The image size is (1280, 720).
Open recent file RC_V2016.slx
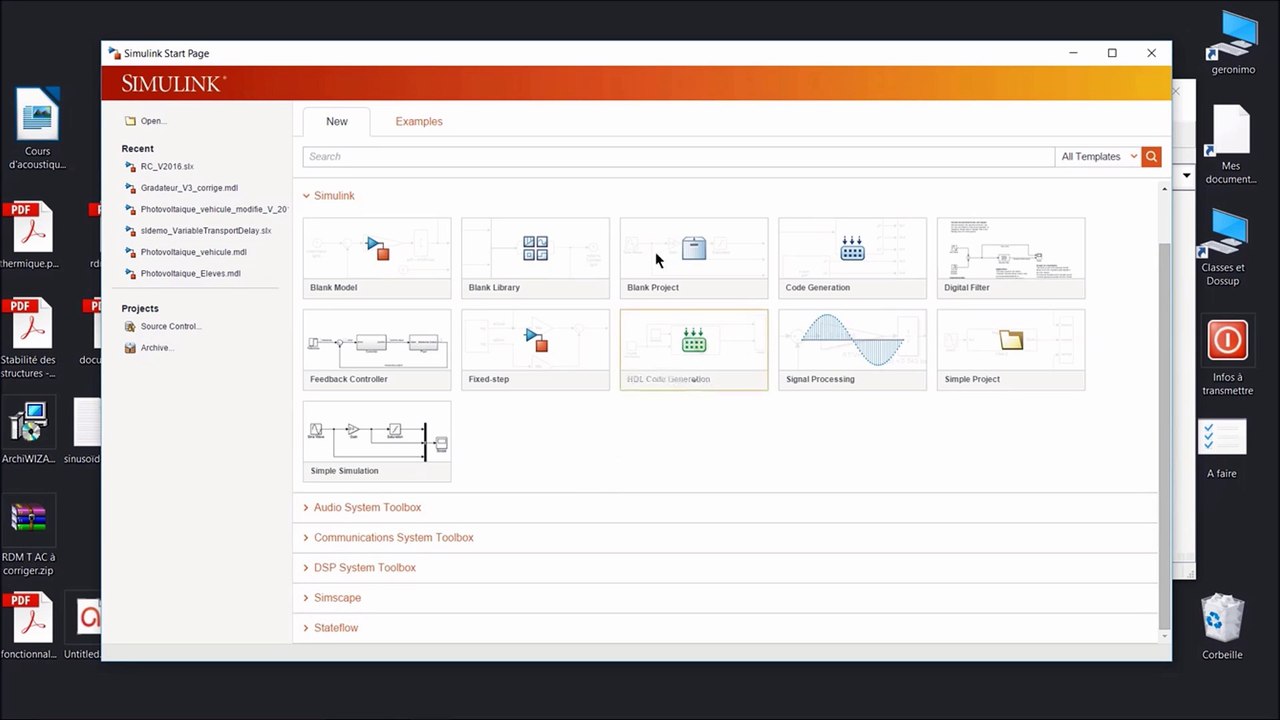coord(167,167)
